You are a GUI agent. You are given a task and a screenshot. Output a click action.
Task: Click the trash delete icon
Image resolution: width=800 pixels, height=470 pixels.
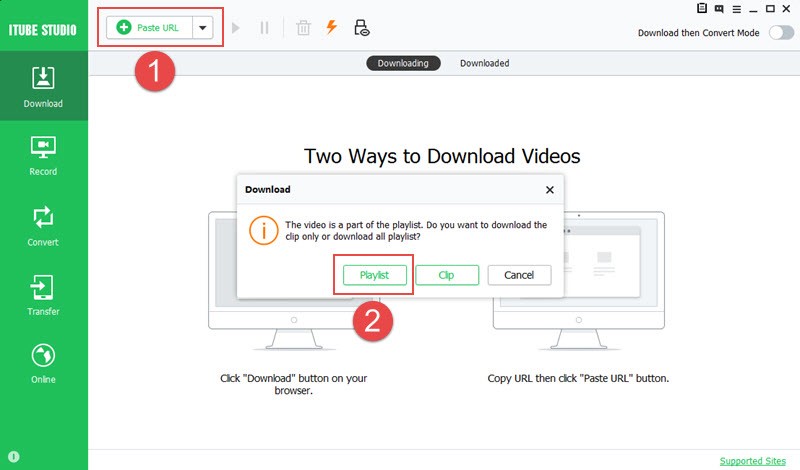pyautogui.click(x=303, y=28)
